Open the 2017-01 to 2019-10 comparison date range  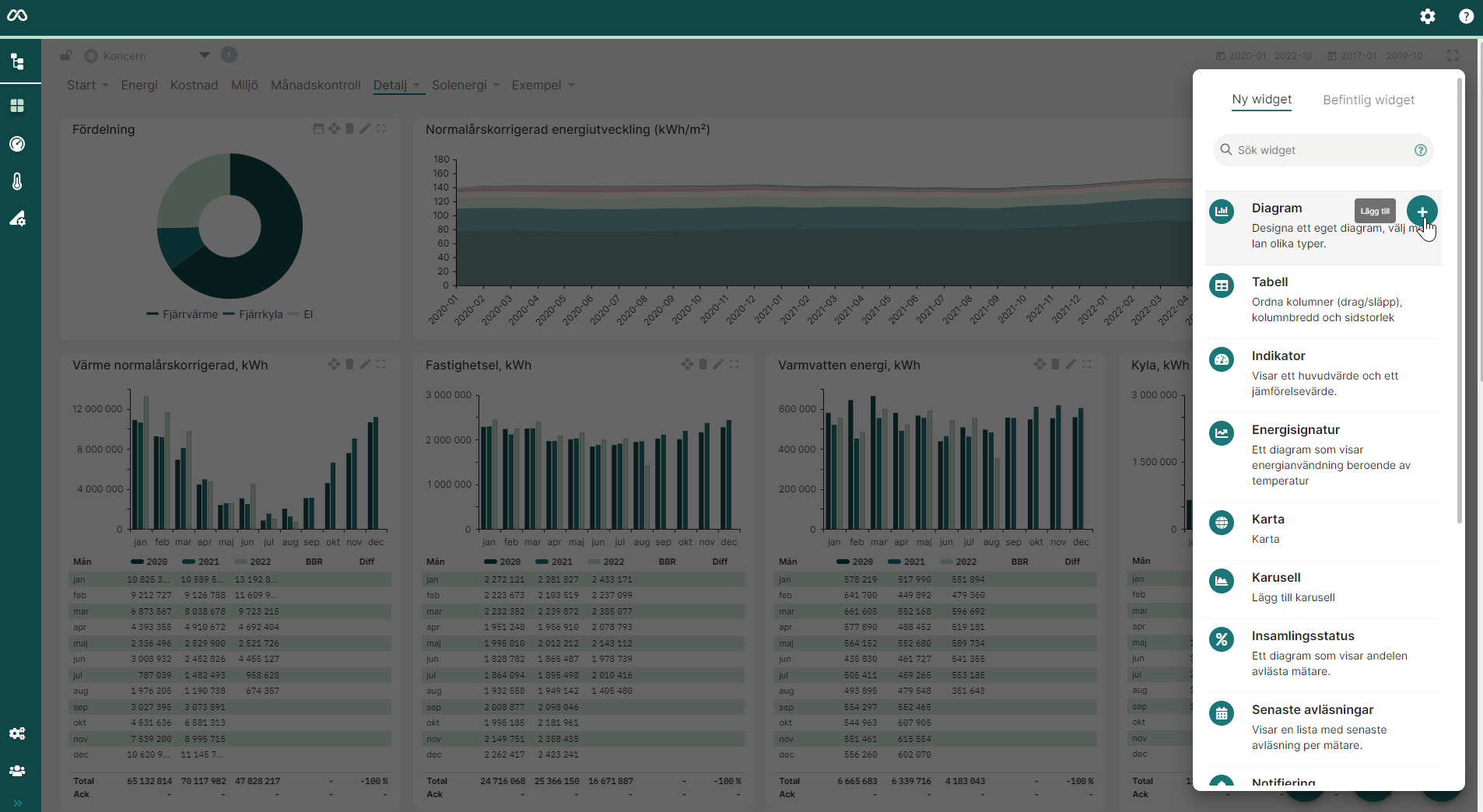[1375, 56]
